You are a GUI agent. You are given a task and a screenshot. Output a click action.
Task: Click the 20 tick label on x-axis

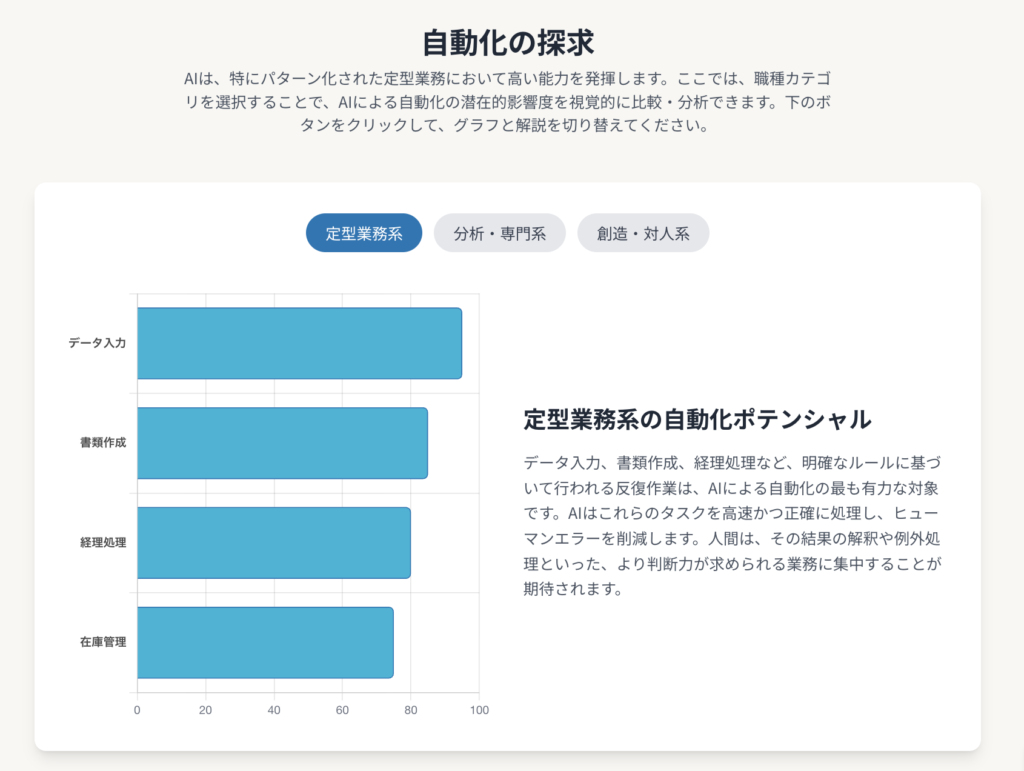point(206,710)
